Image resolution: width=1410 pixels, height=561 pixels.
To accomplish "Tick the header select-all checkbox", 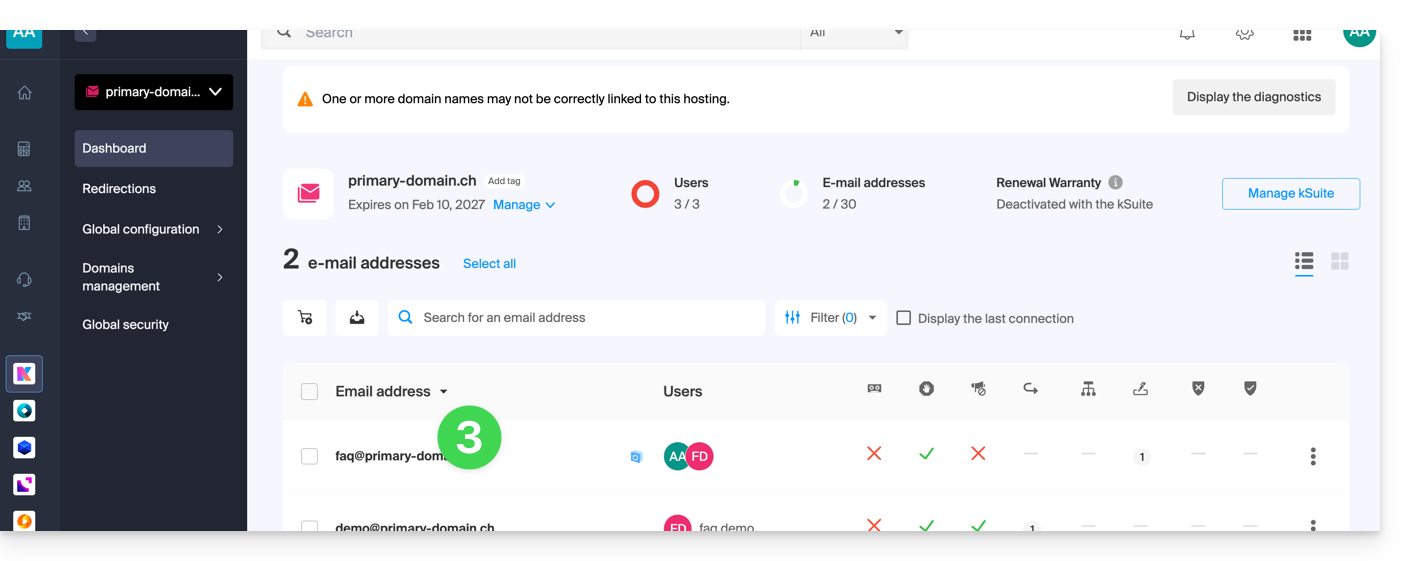I will click(310, 392).
